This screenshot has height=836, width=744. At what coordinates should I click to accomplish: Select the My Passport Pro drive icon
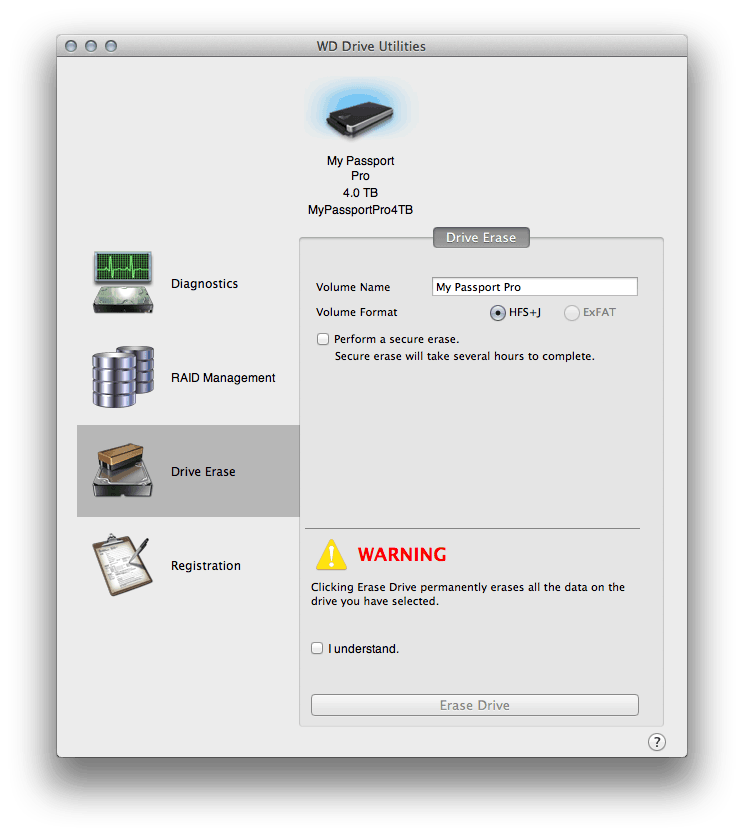pyautogui.click(x=360, y=113)
